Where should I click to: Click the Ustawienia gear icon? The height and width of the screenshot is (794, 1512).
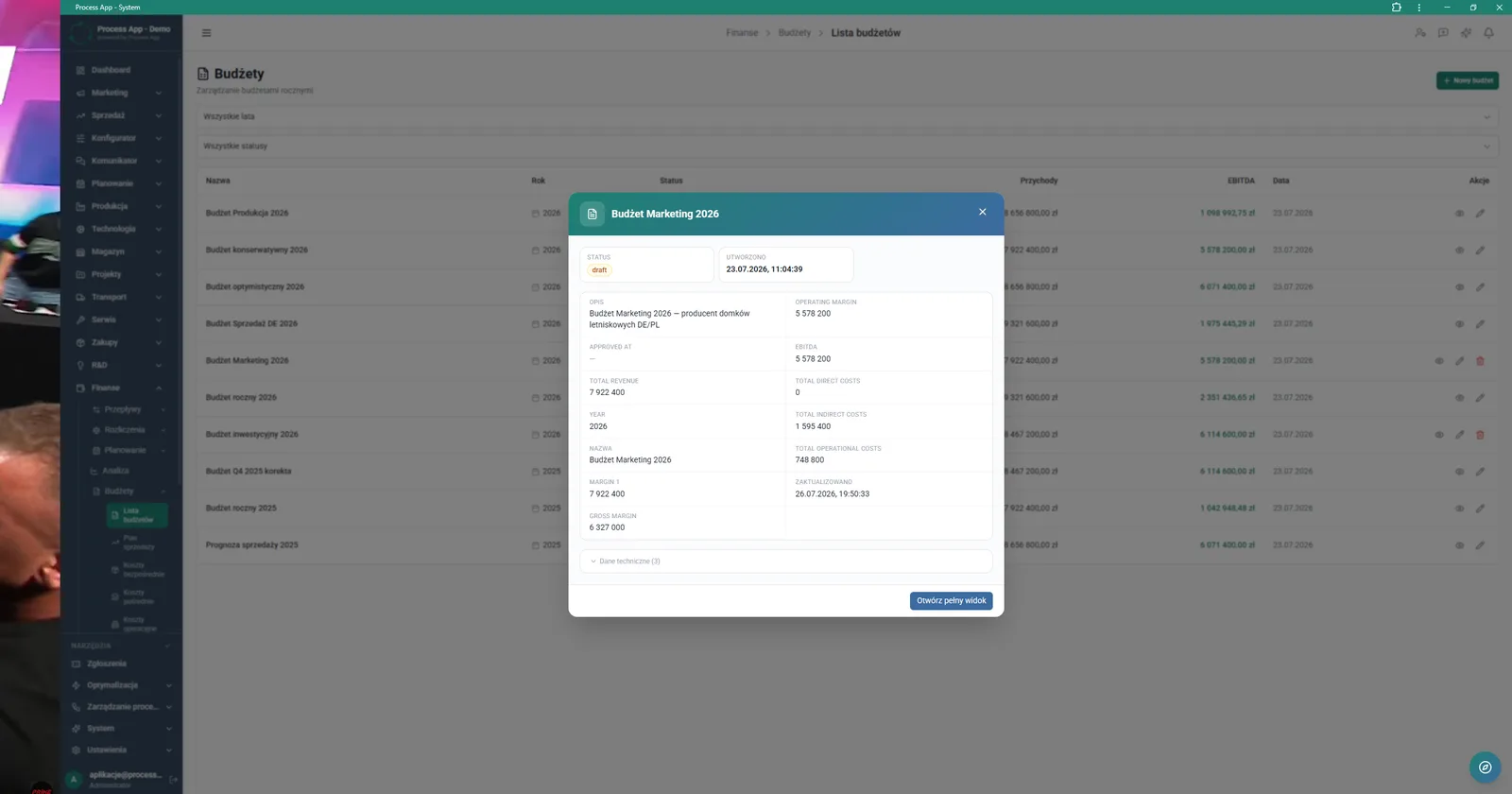click(x=77, y=751)
